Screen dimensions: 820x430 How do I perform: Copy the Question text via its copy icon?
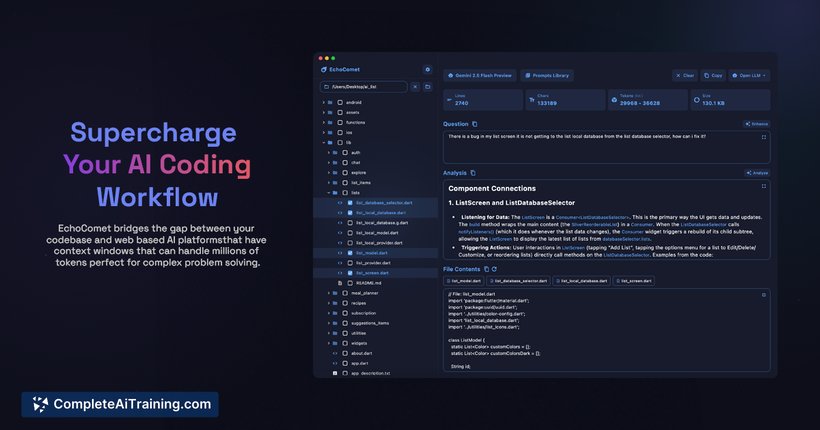(x=475, y=125)
